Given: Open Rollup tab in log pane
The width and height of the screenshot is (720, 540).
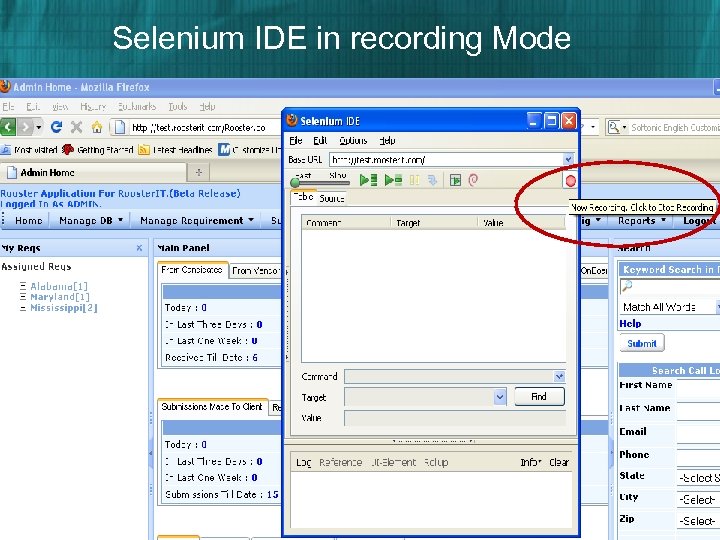Looking at the screenshot, I should [436, 462].
